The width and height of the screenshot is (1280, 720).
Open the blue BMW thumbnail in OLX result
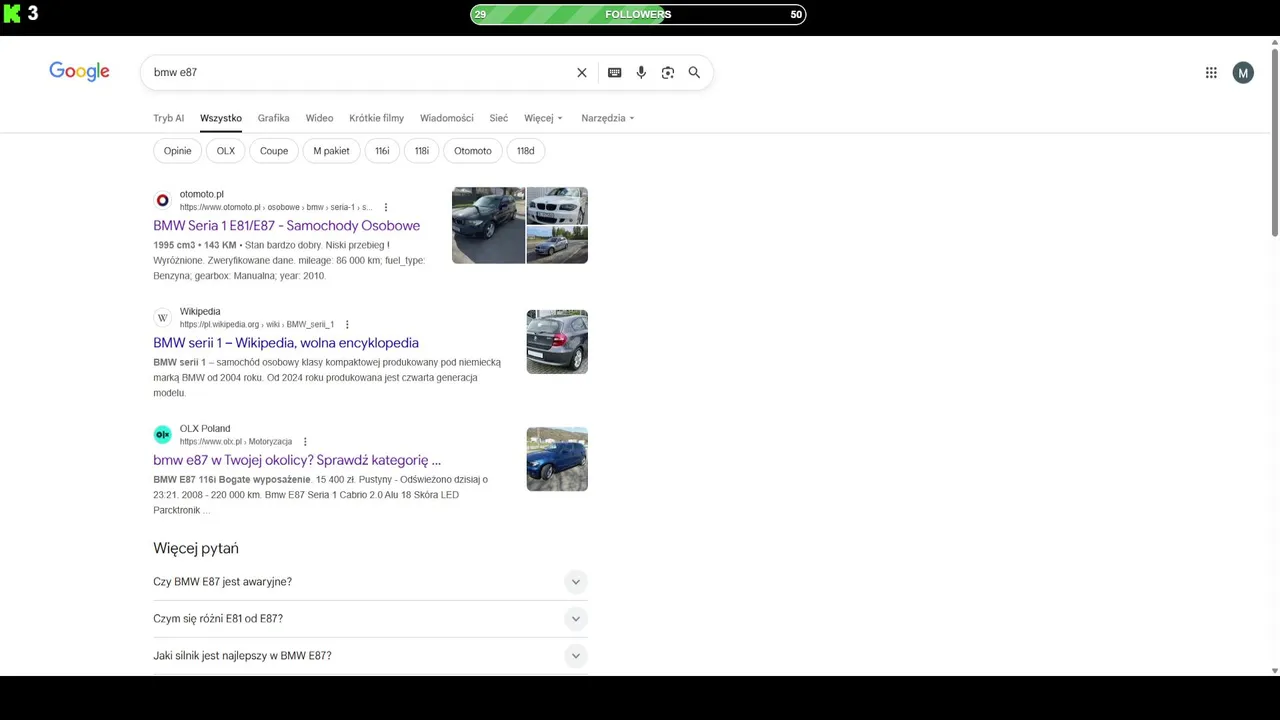click(x=557, y=459)
